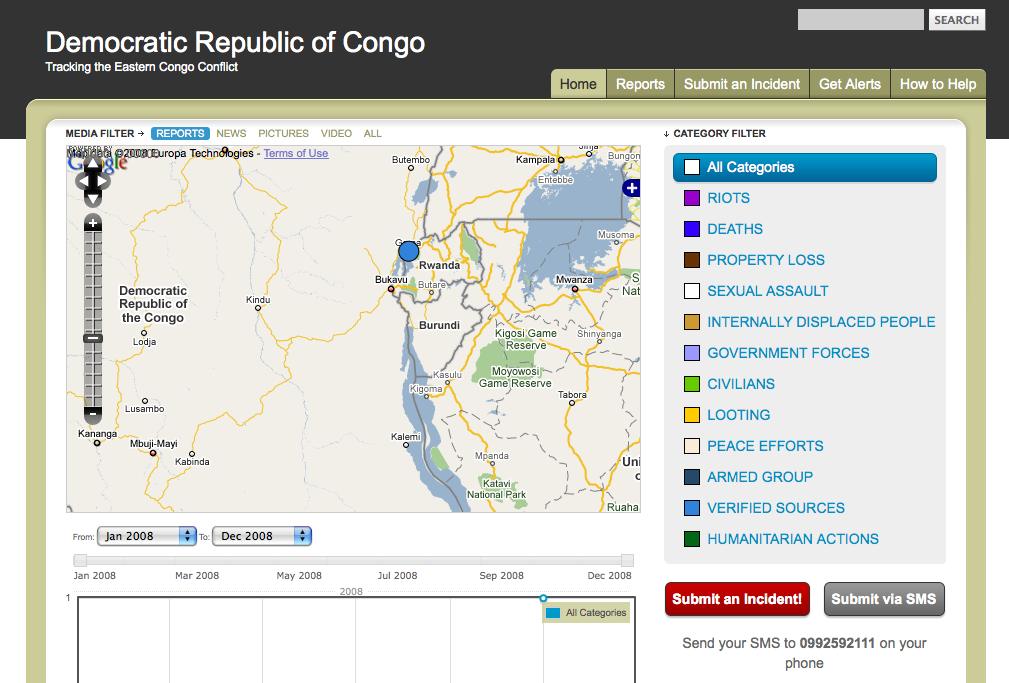Click the All Categories legend color box

(x=553, y=613)
